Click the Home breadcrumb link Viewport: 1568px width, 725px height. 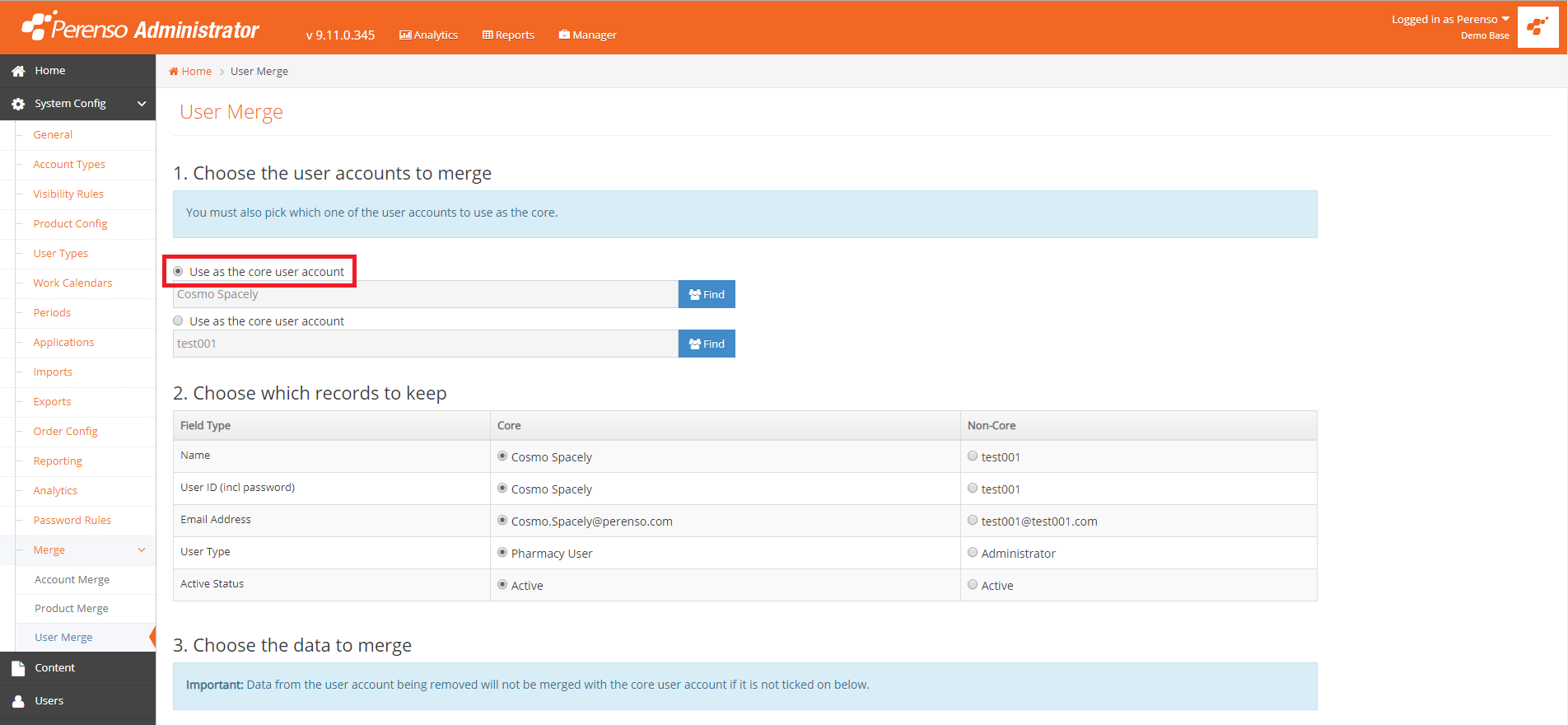click(190, 71)
